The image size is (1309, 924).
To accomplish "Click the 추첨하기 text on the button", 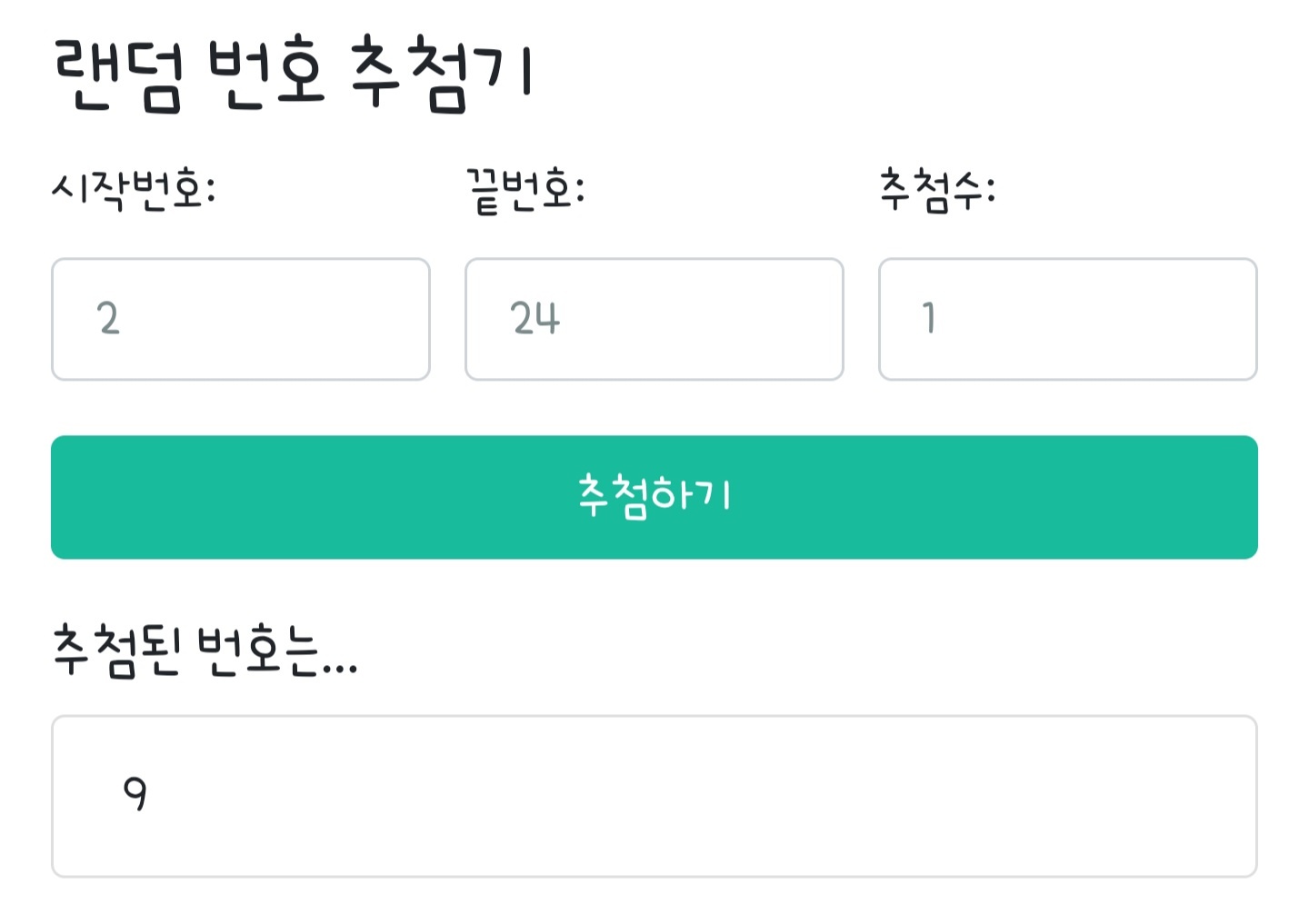I will [x=654, y=496].
